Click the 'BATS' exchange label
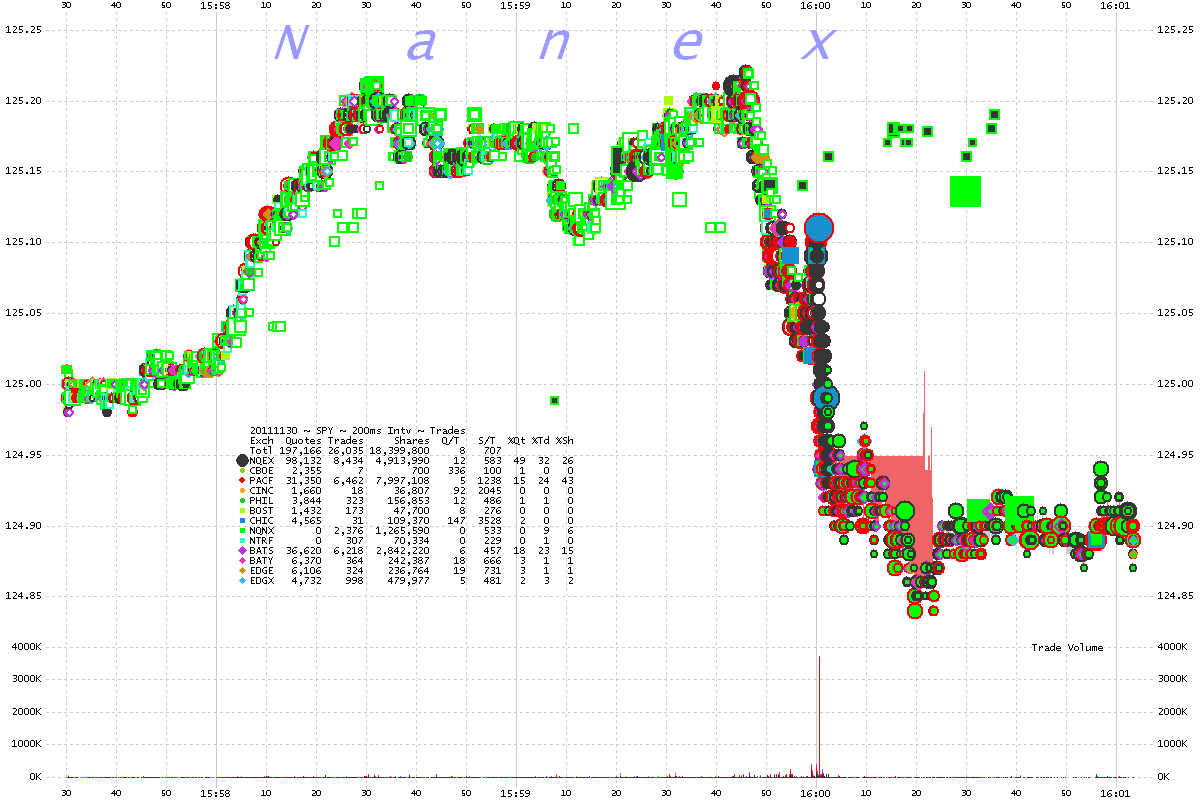This screenshot has height=800, width=1200. 262,550
